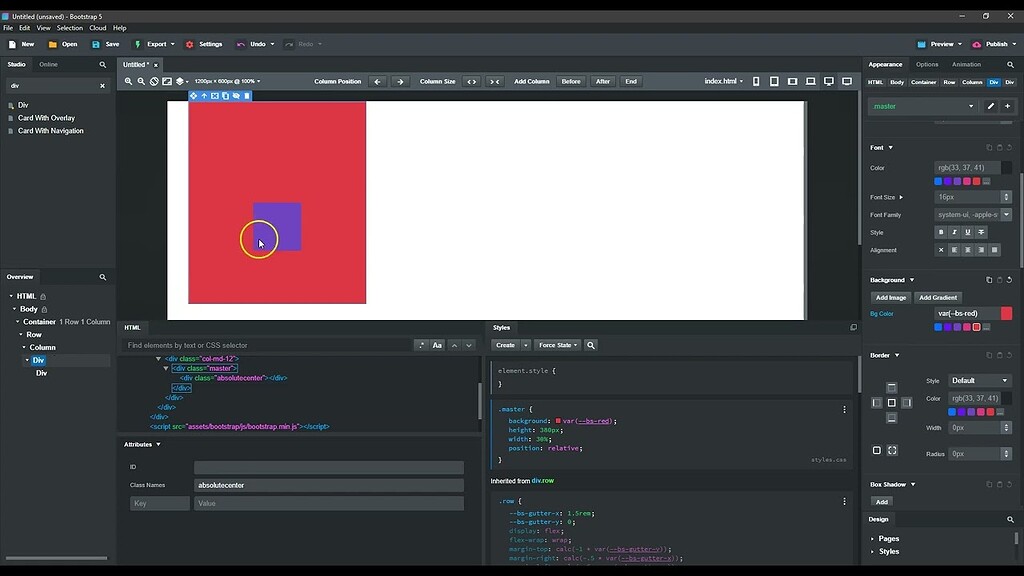
Task: Move column left with the left arrow
Action: [377, 82]
